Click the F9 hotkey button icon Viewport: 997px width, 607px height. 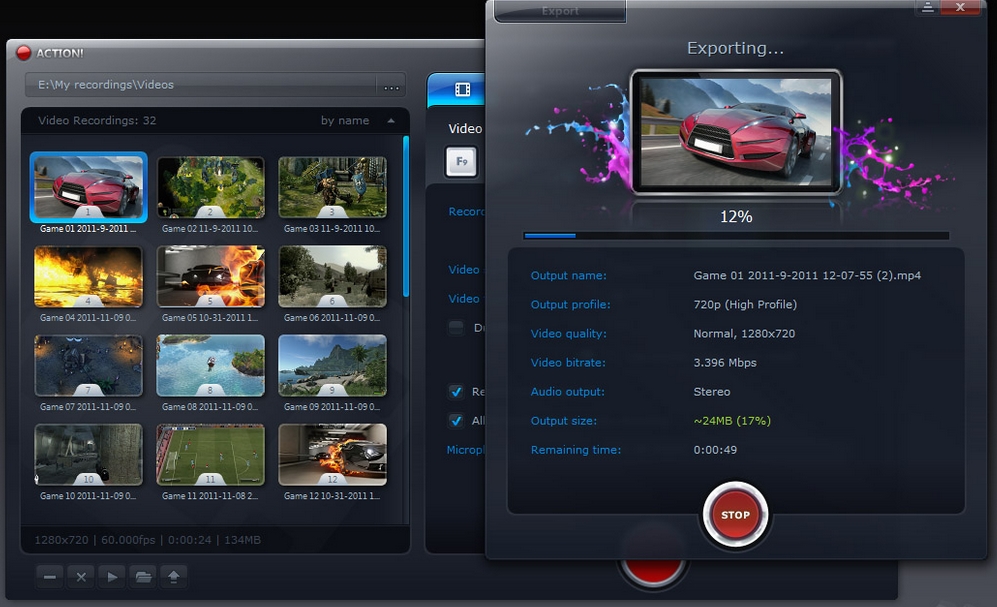(459, 161)
